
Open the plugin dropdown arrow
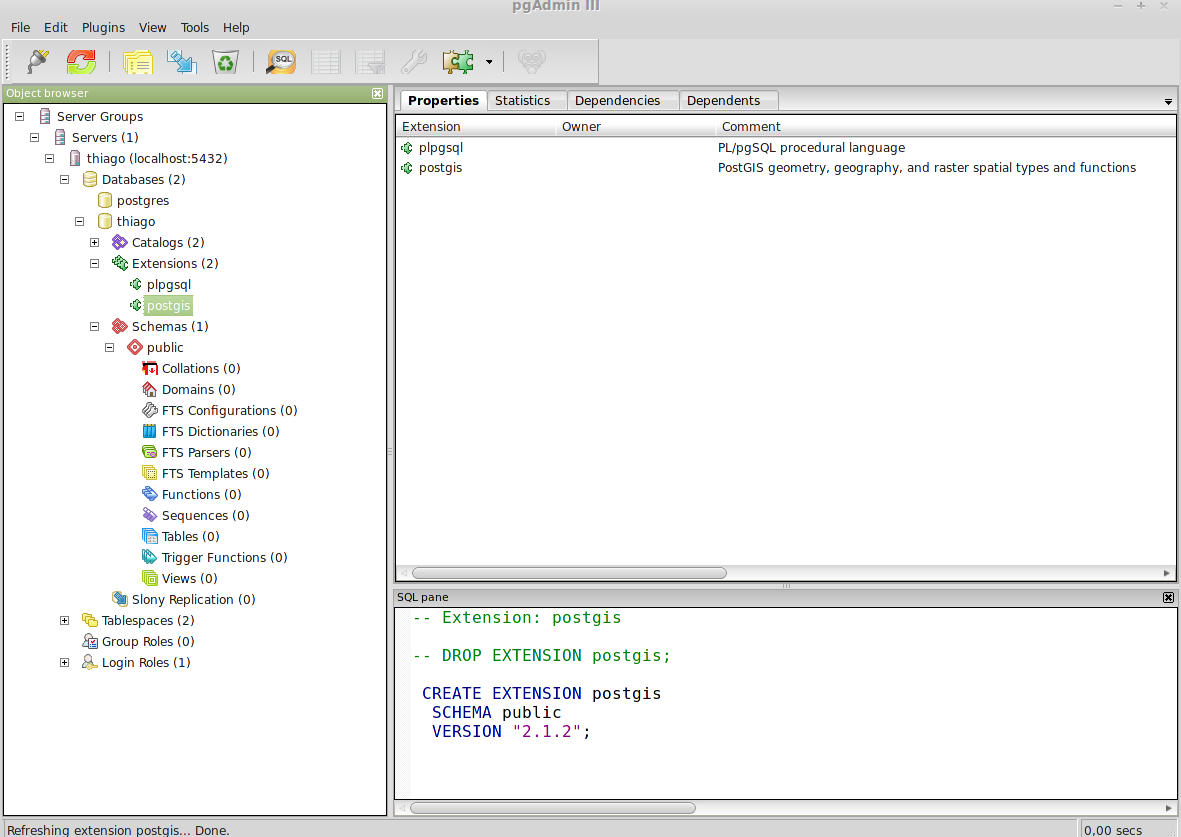(489, 61)
